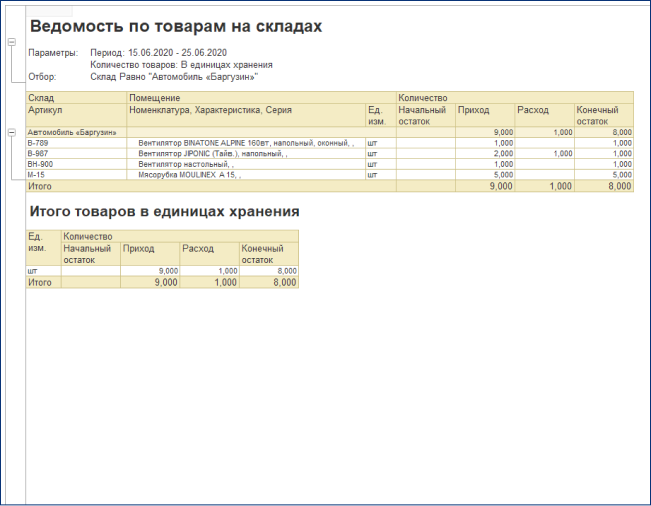The image size is (651, 506).
Task: Click Начальный остаток header in main table
Action: click(x=426, y=115)
